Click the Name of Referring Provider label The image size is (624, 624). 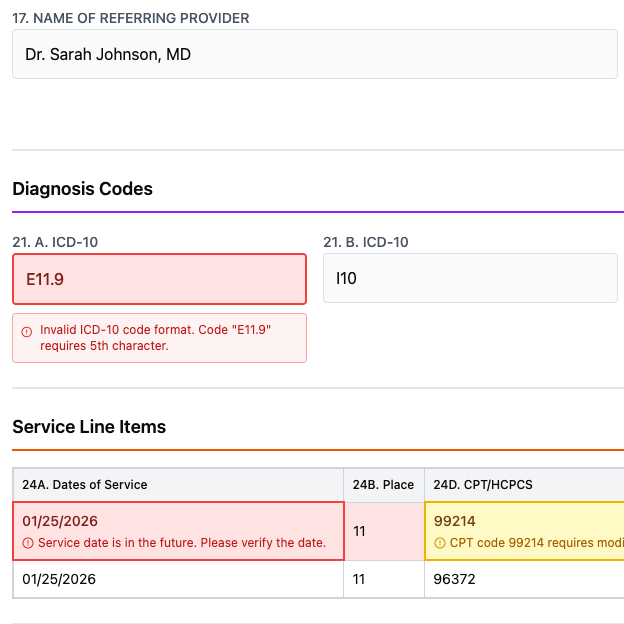coord(131,18)
